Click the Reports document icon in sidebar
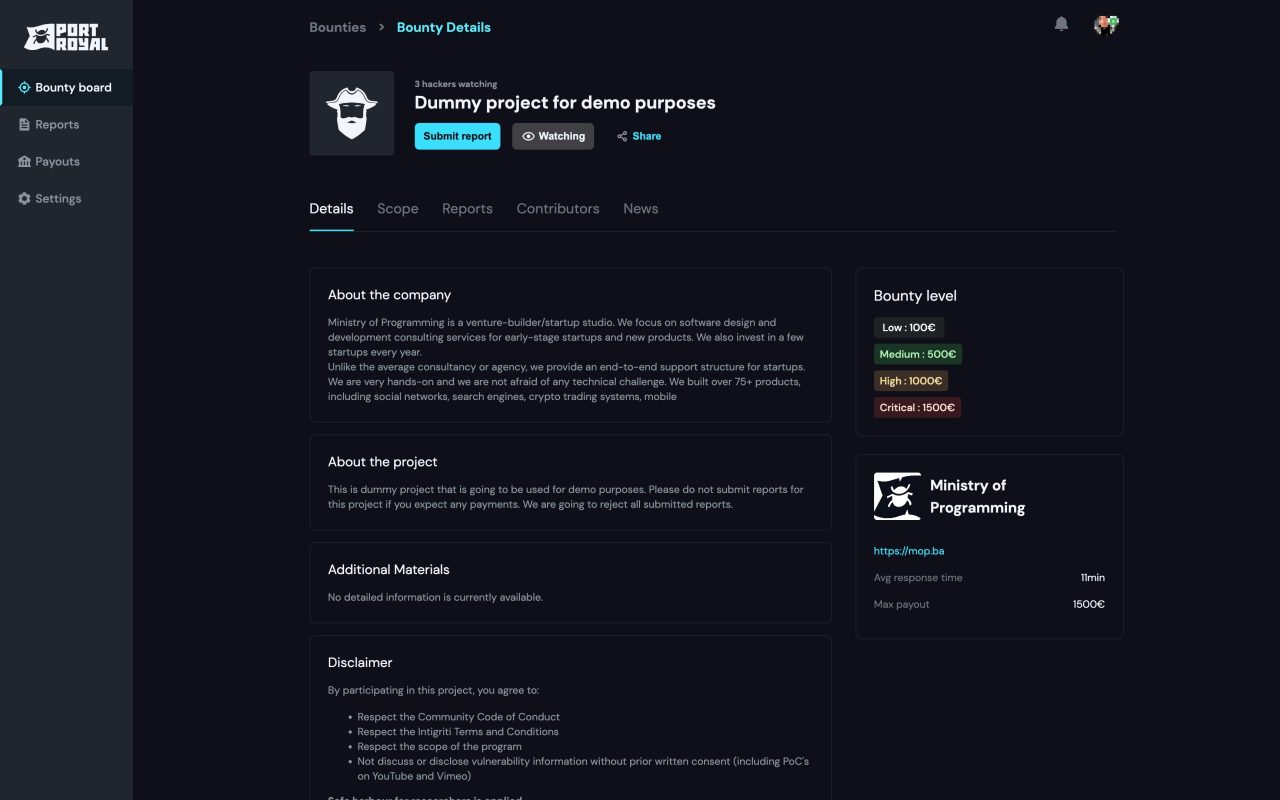The image size is (1280, 800). pyautogui.click(x=24, y=125)
